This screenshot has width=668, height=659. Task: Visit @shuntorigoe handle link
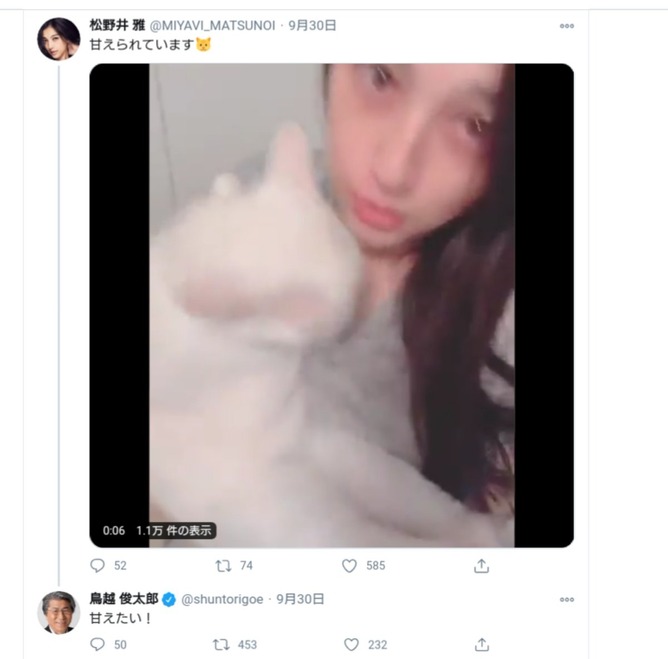[222, 599]
